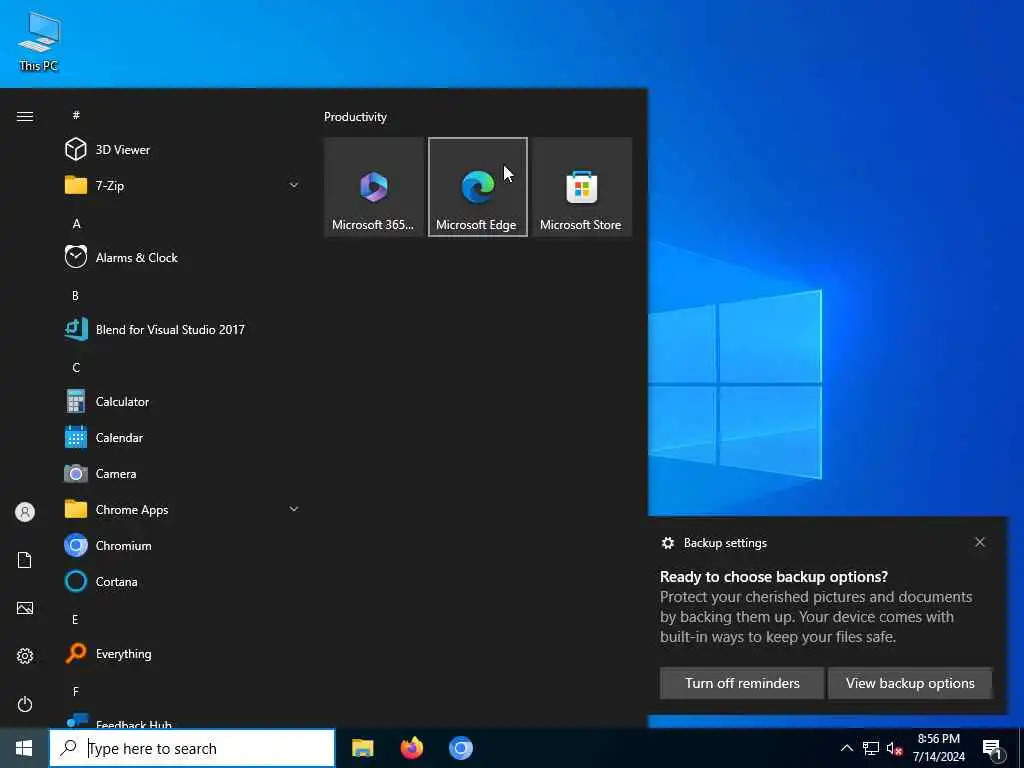Click View backup options button

coord(910,683)
